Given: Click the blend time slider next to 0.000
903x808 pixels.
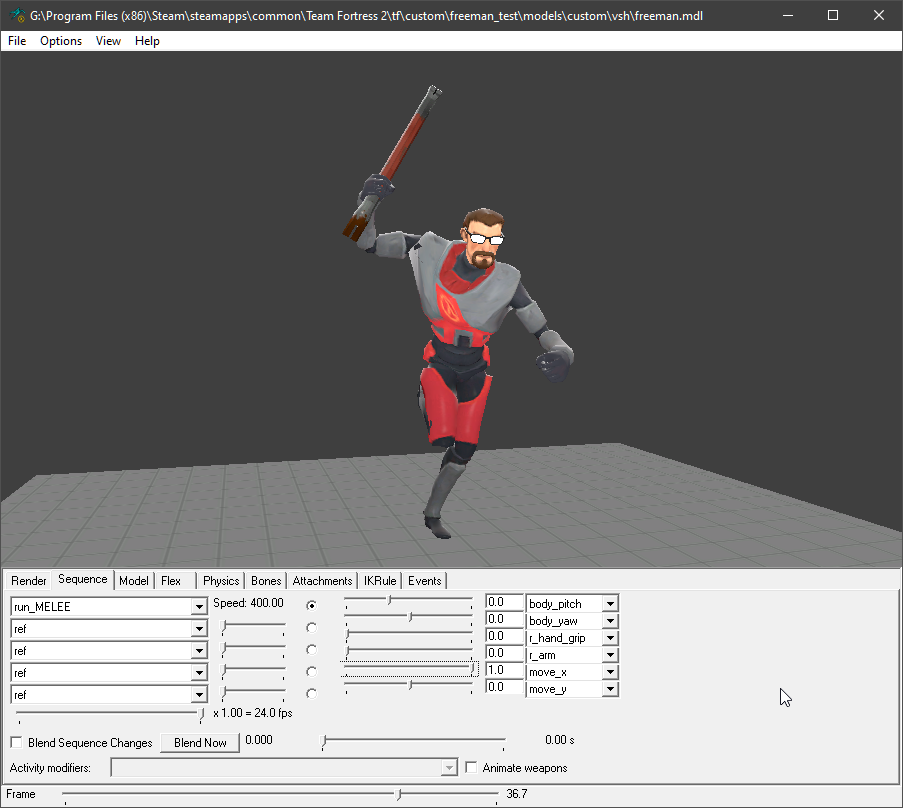Looking at the screenshot, I should 413,742.
